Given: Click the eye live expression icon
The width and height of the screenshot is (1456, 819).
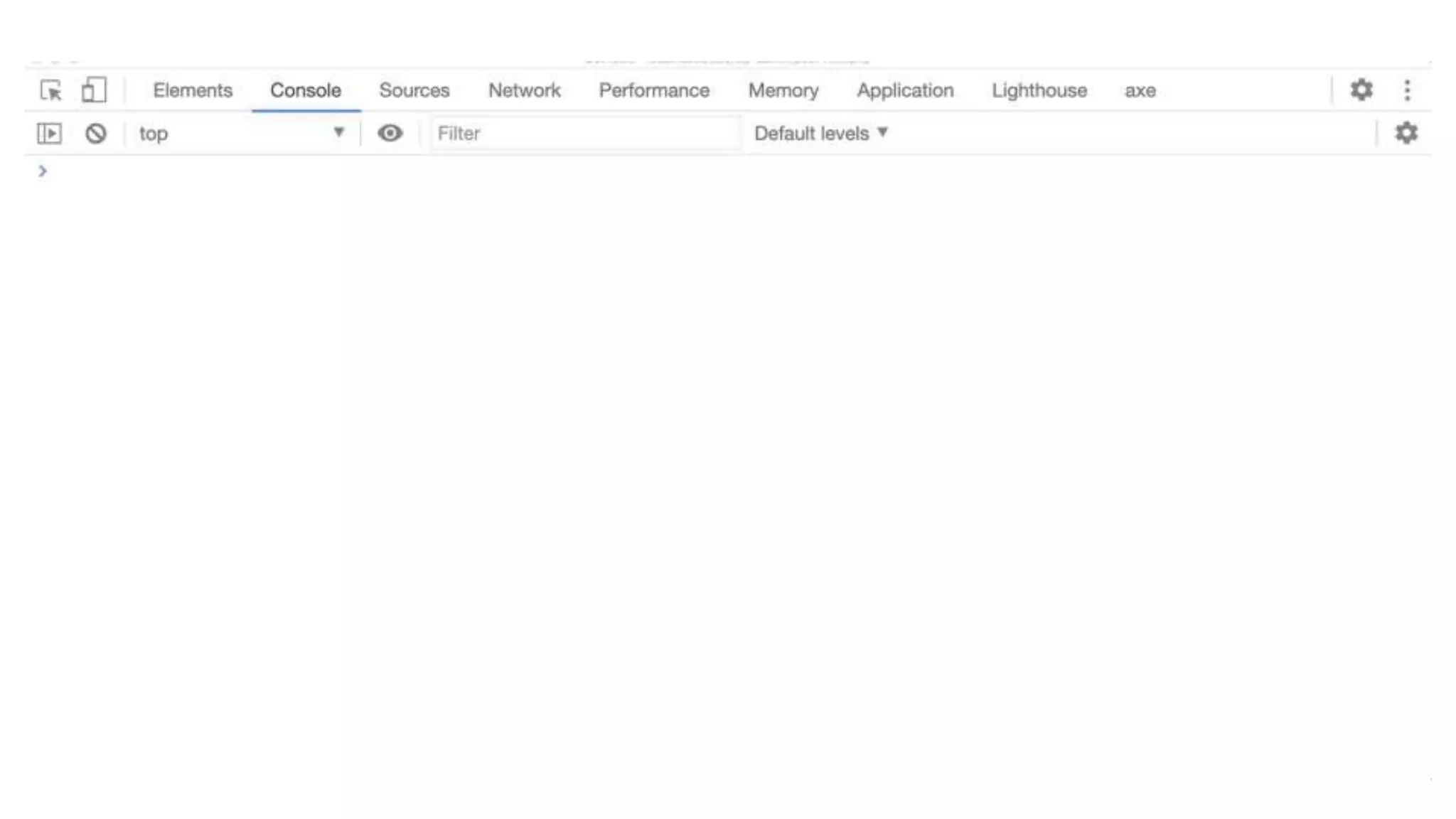Looking at the screenshot, I should tap(390, 133).
